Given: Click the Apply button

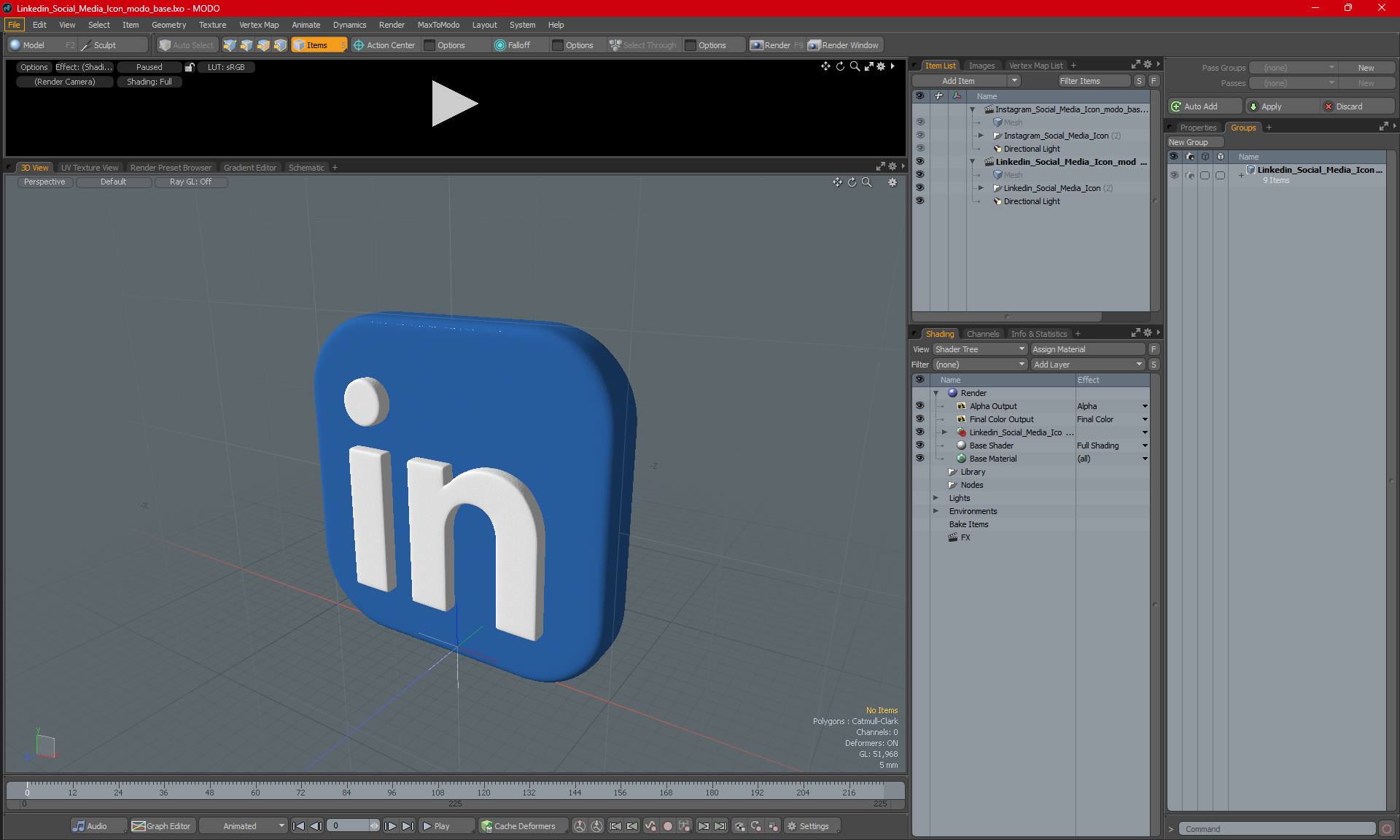Looking at the screenshot, I should click(1281, 106).
